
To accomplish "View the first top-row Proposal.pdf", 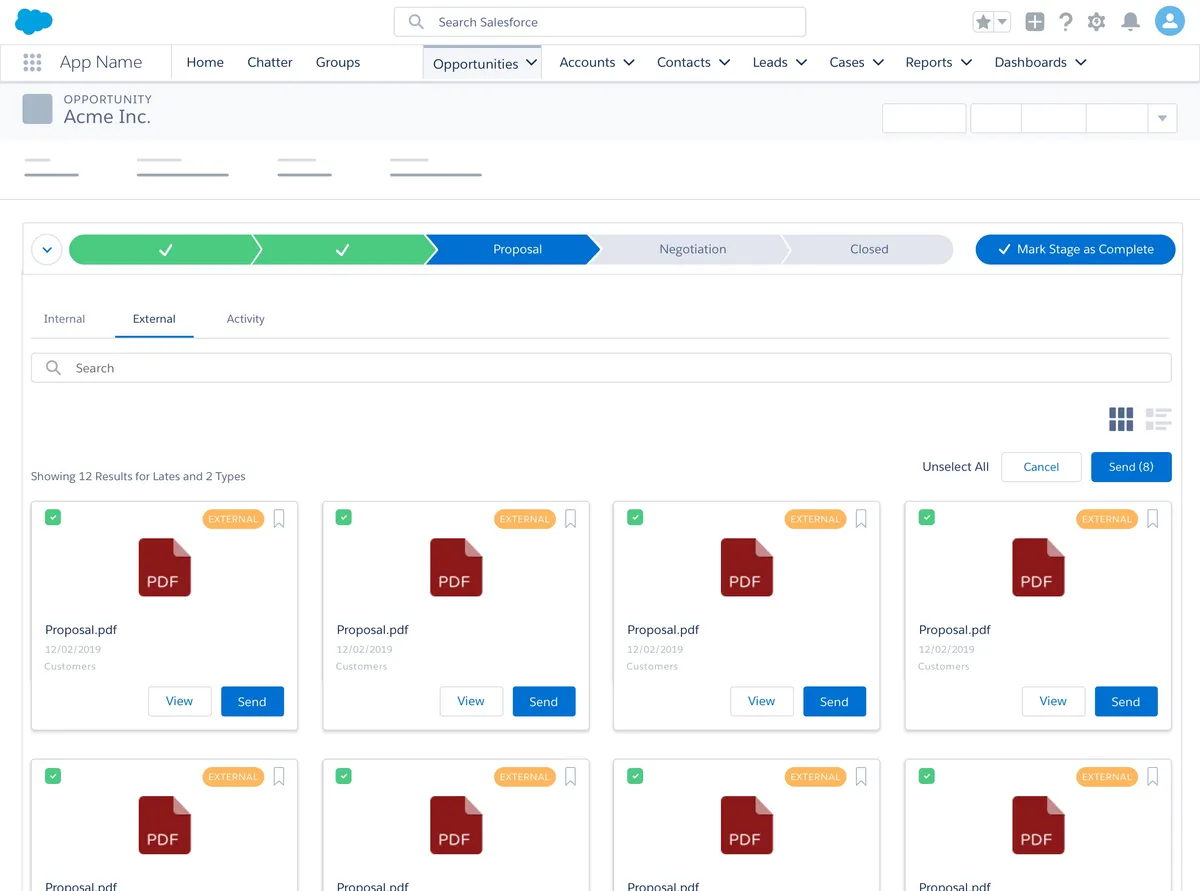I will coord(179,701).
